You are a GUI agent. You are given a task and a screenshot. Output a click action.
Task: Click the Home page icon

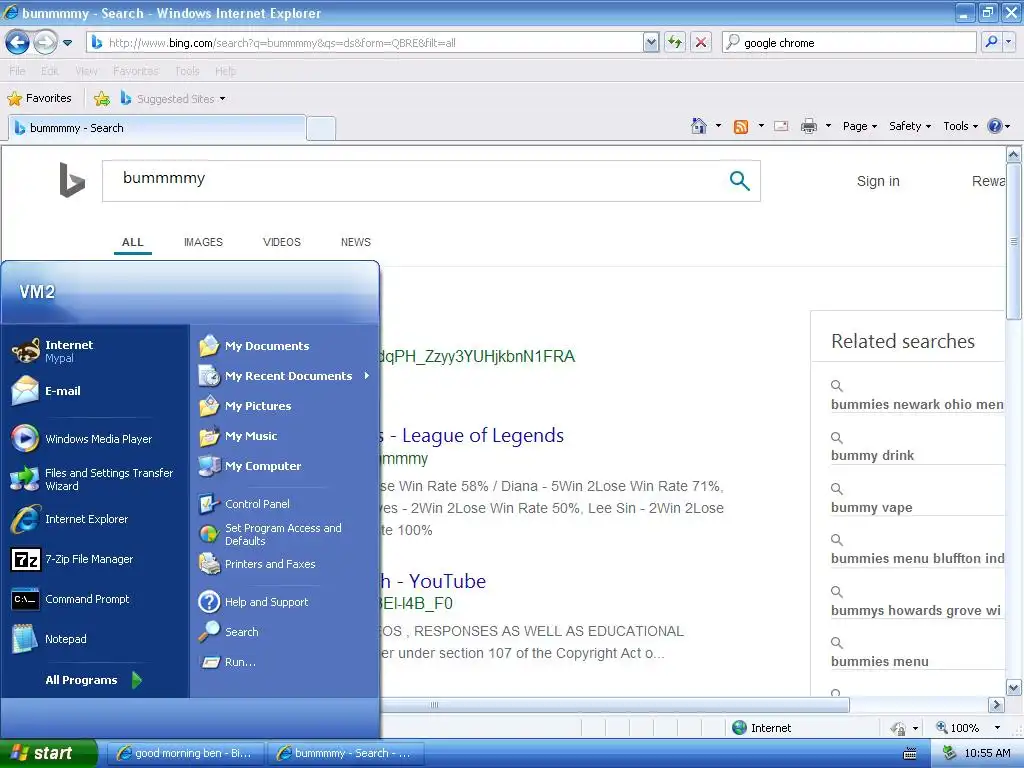pyautogui.click(x=699, y=126)
